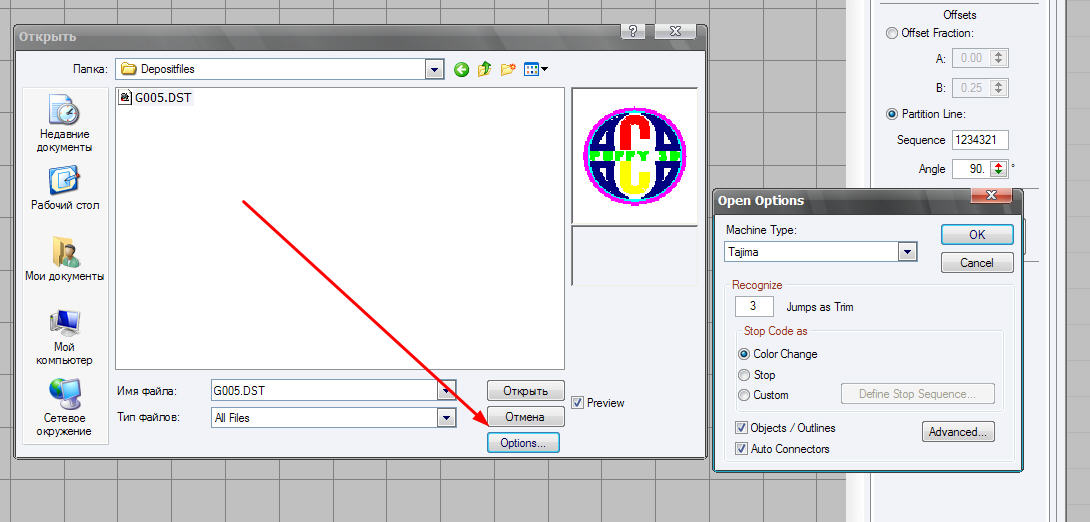
Task: Click the Jumps as Trim number field
Action: point(754,307)
